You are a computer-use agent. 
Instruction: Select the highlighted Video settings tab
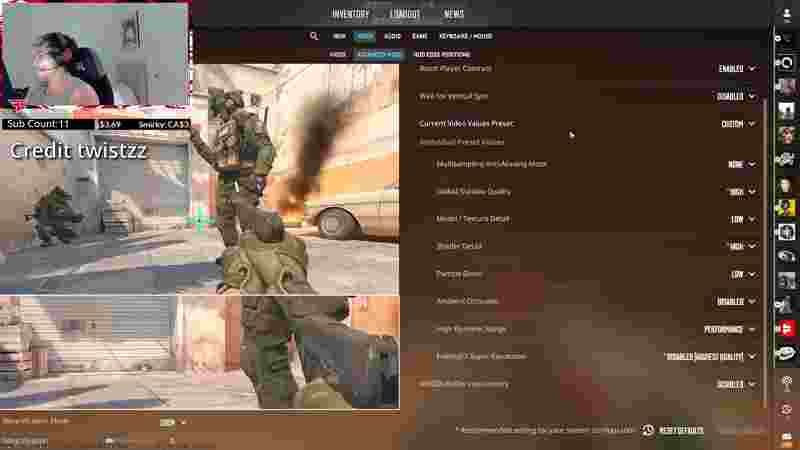pyautogui.click(x=364, y=36)
